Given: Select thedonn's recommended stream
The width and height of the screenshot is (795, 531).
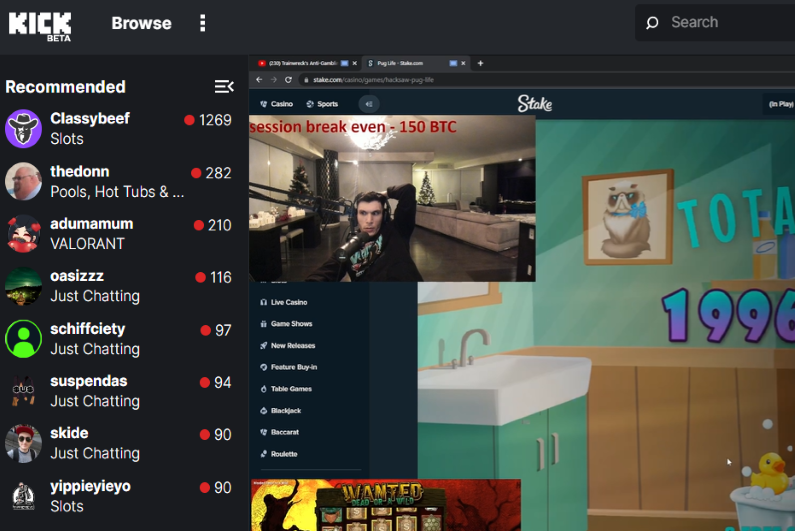Looking at the screenshot, I should click(x=119, y=182).
